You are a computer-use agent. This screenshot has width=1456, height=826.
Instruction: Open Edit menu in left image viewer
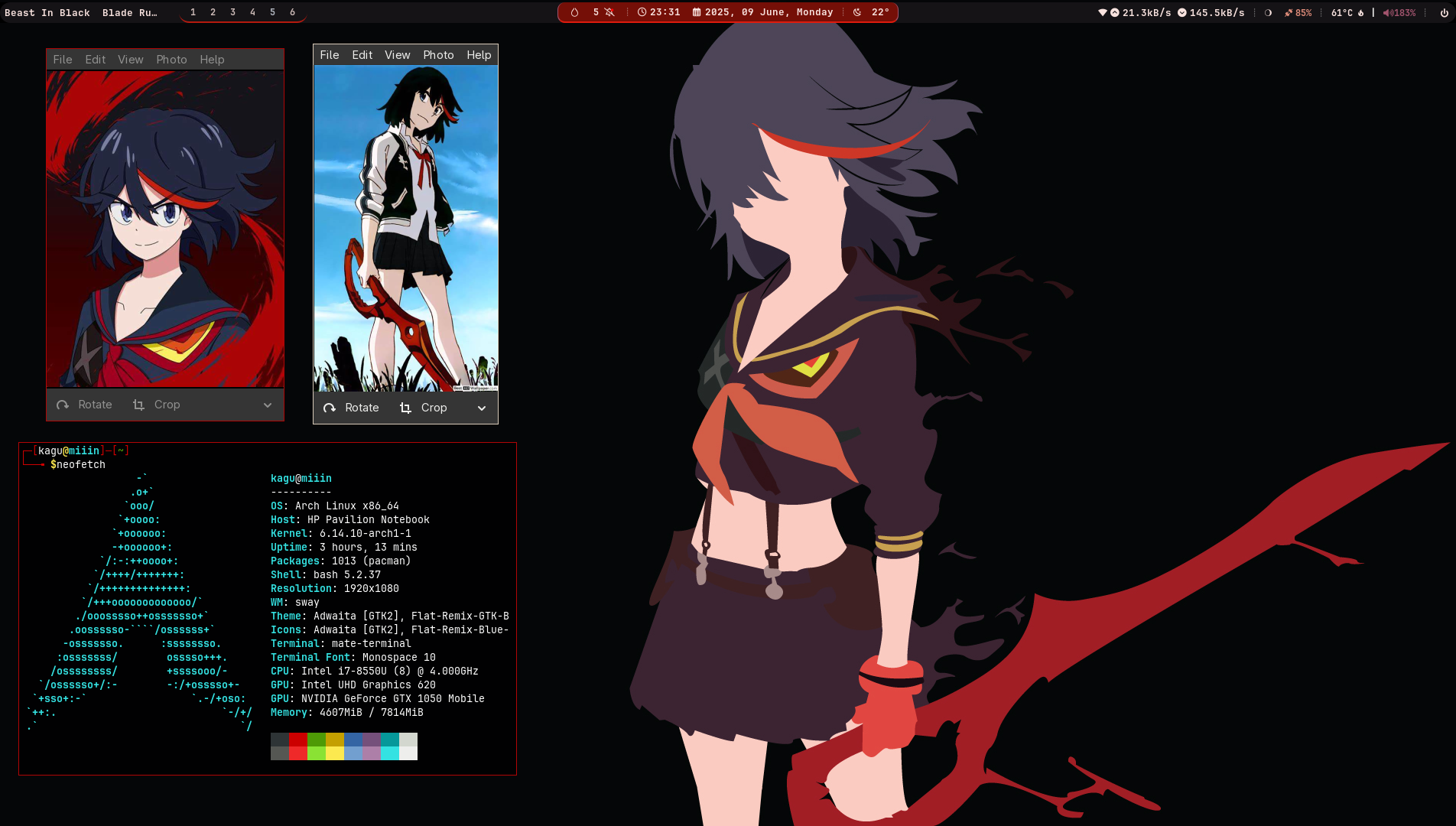pos(96,60)
